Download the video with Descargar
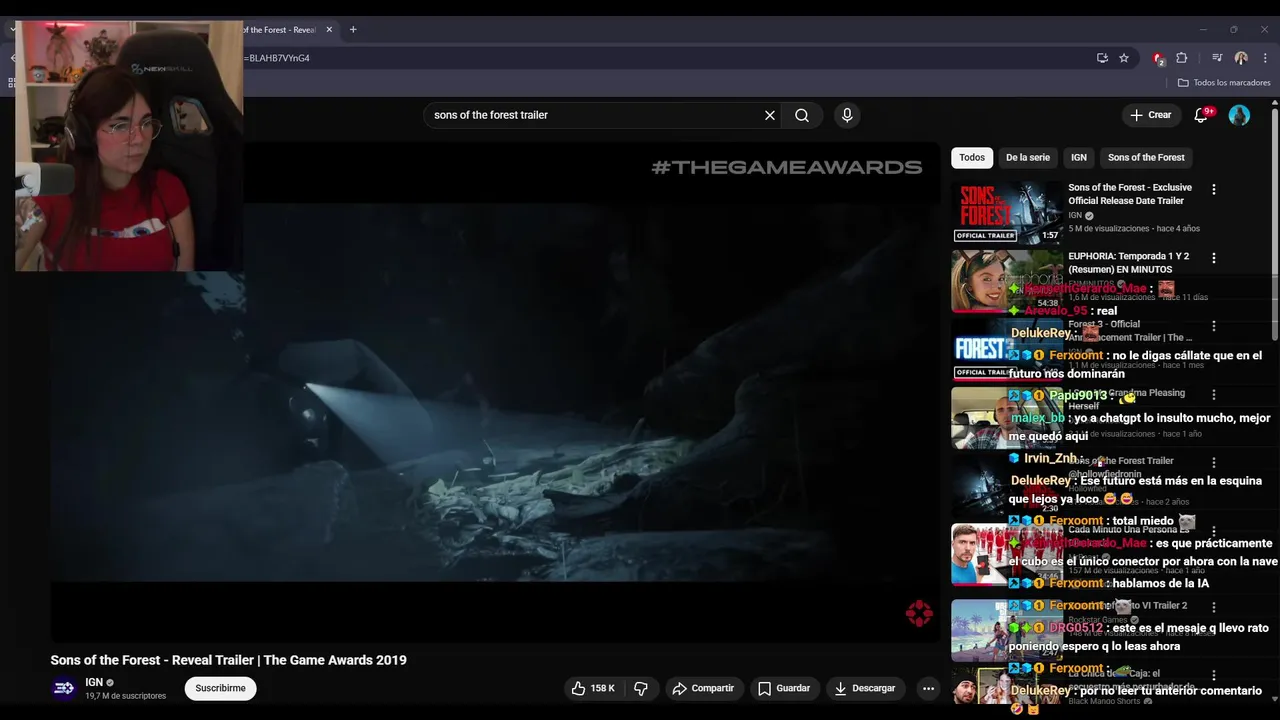Viewport: 1280px width, 720px height. point(865,688)
